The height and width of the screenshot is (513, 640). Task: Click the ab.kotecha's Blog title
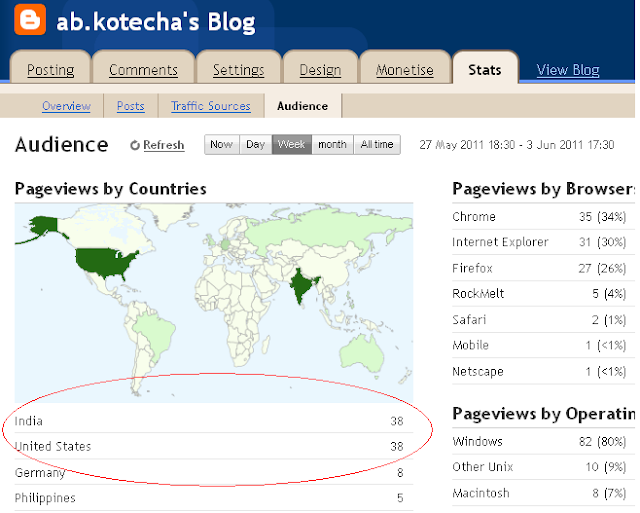click(x=156, y=22)
